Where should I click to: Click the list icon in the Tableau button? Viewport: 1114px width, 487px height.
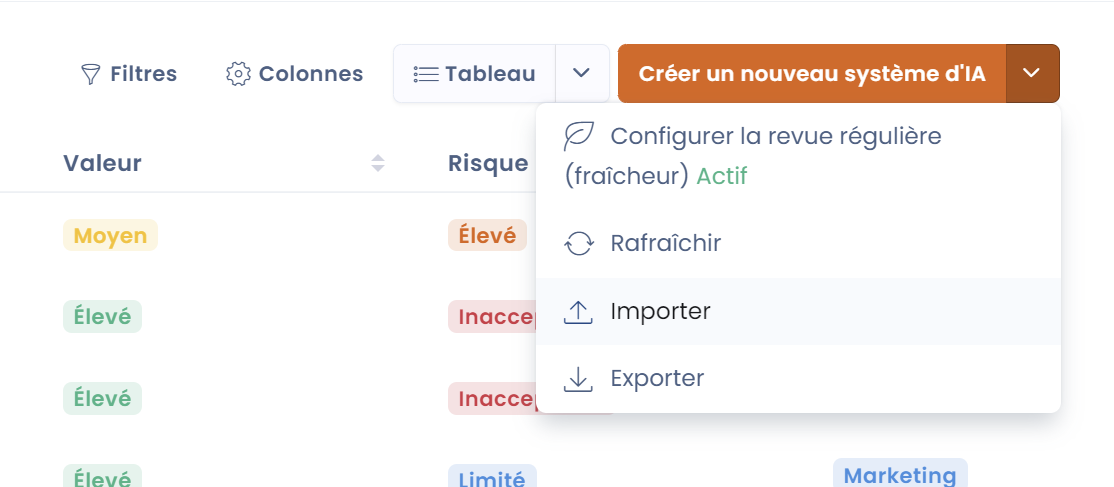click(426, 74)
